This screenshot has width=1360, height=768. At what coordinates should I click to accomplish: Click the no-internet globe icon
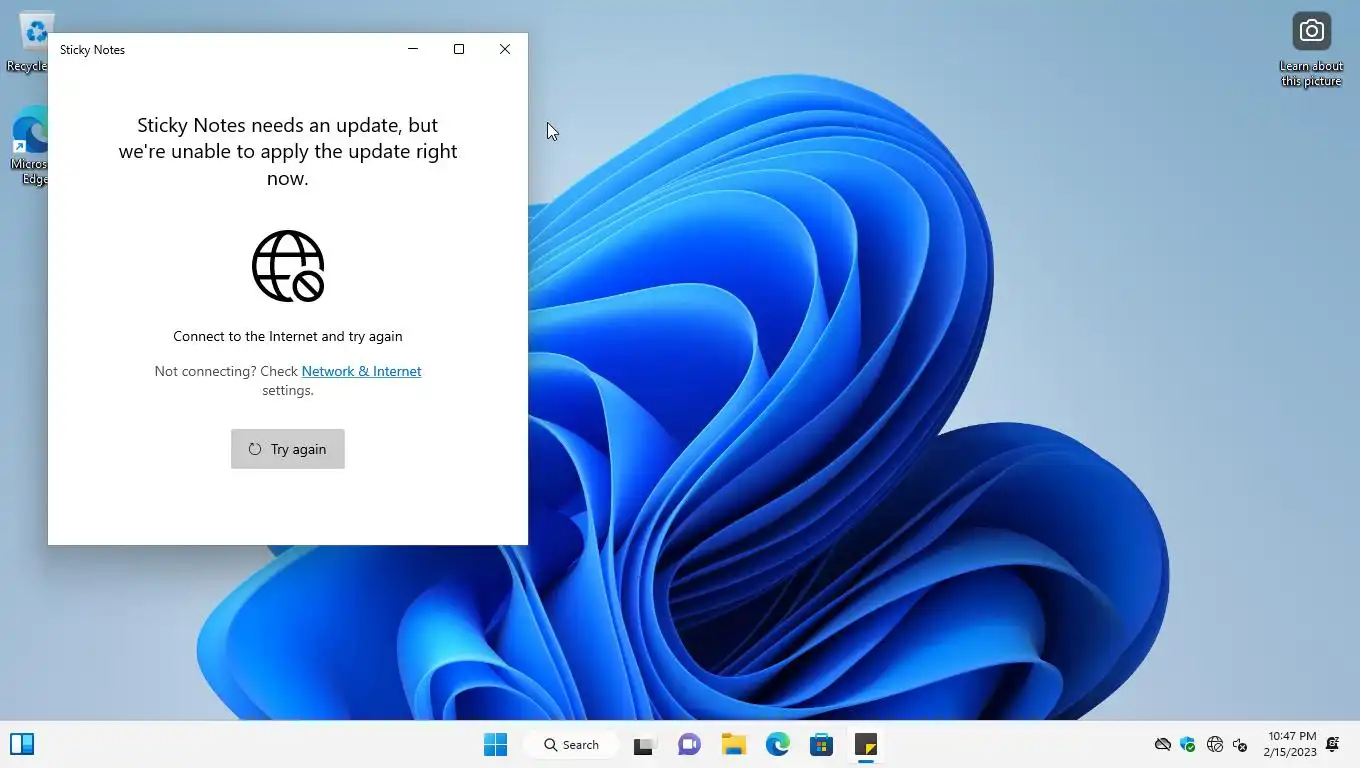pos(288,266)
